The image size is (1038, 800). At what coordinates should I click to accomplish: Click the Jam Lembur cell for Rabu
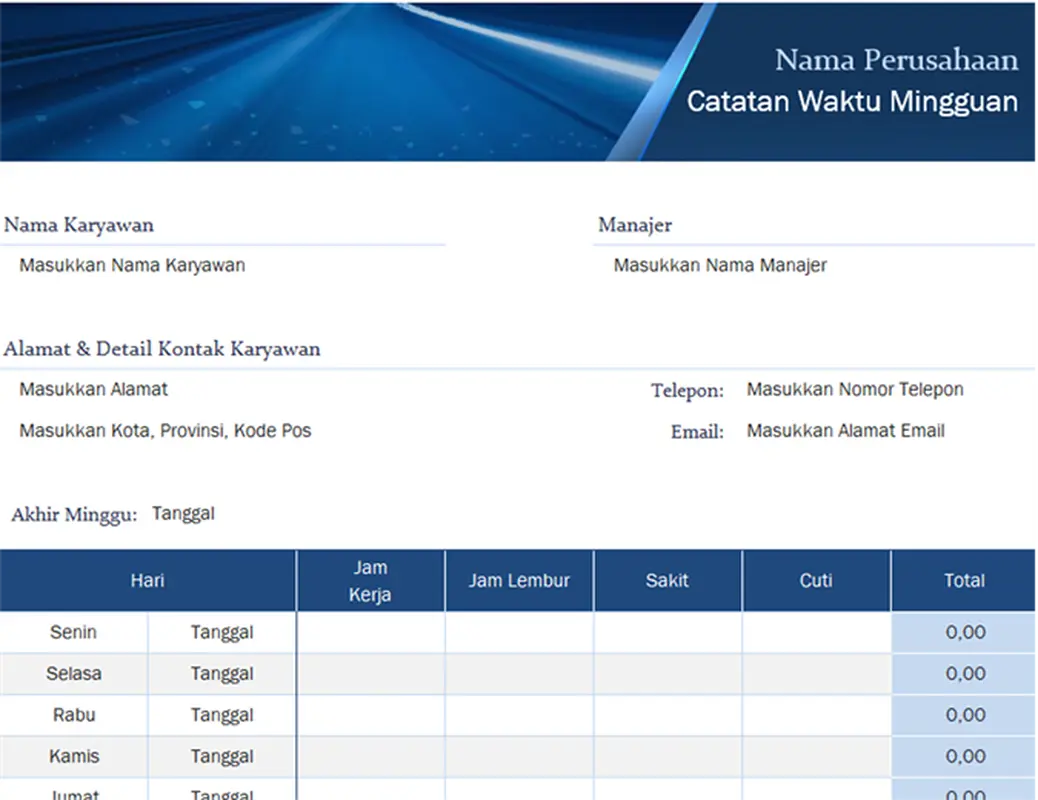(x=519, y=715)
